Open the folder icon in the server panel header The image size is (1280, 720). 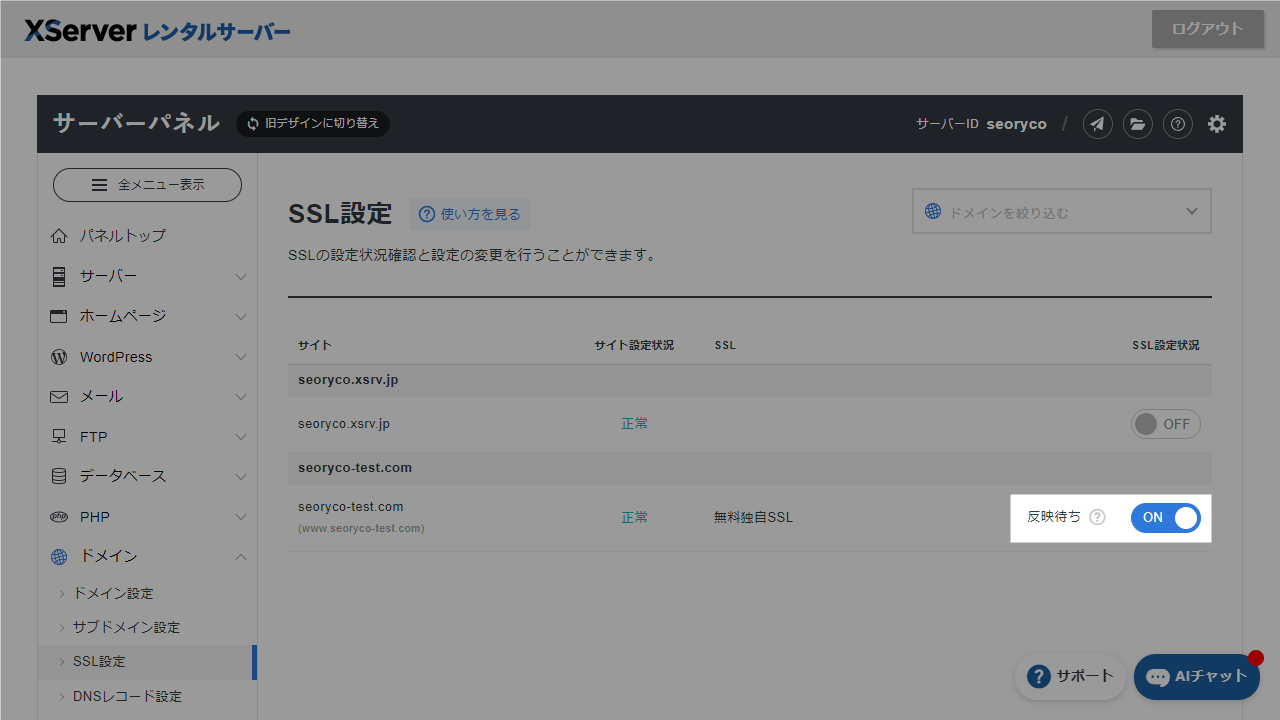(1137, 124)
